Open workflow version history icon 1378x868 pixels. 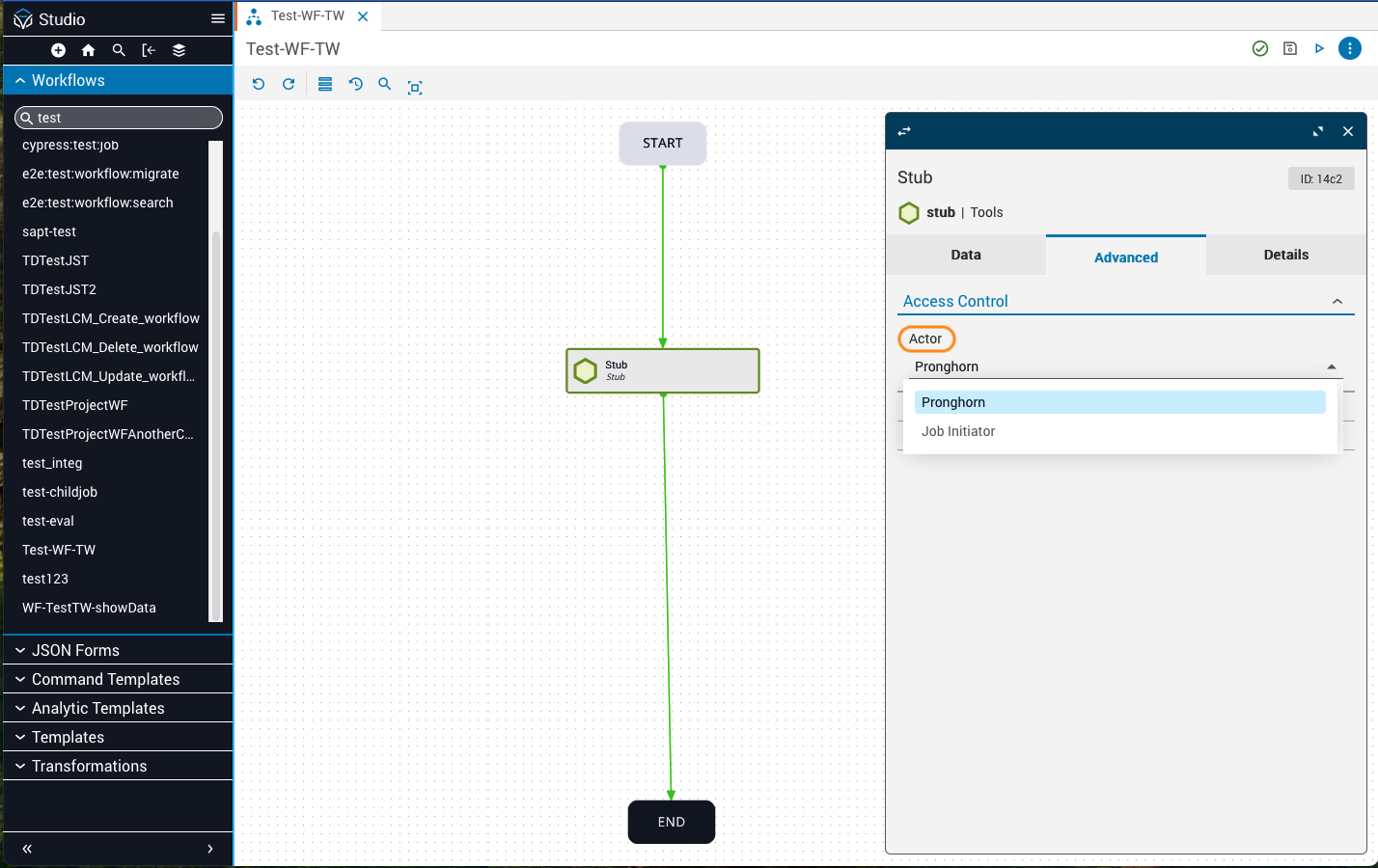(x=355, y=85)
